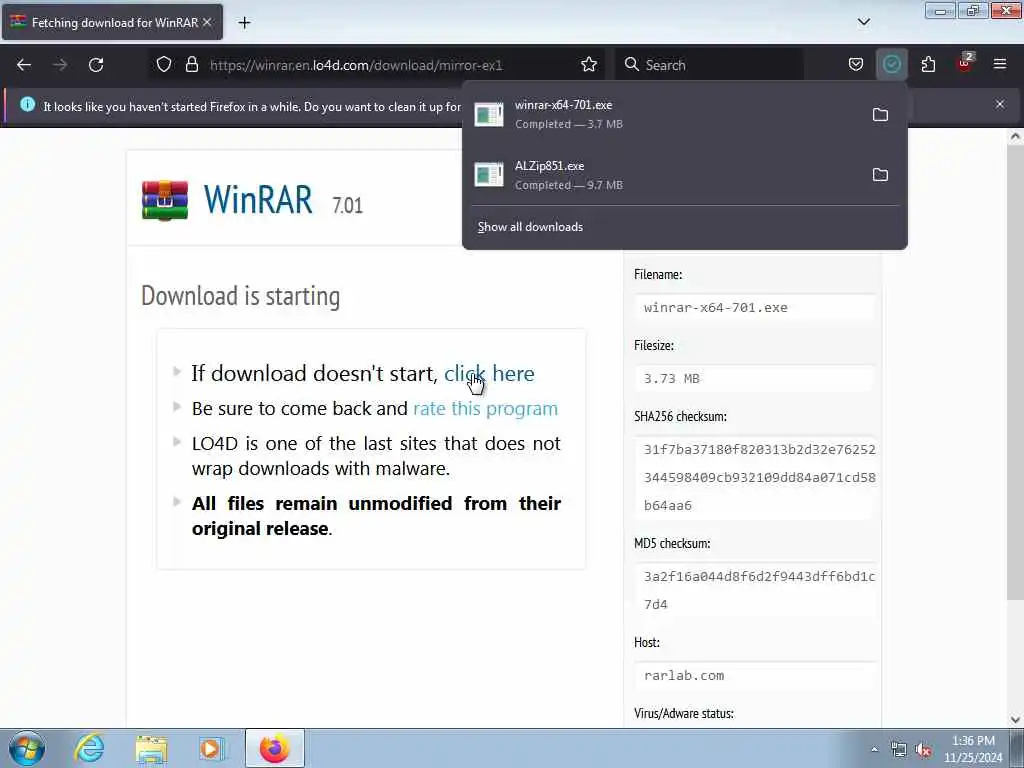
Task: Select the MD5 checksum value
Action: click(754, 590)
